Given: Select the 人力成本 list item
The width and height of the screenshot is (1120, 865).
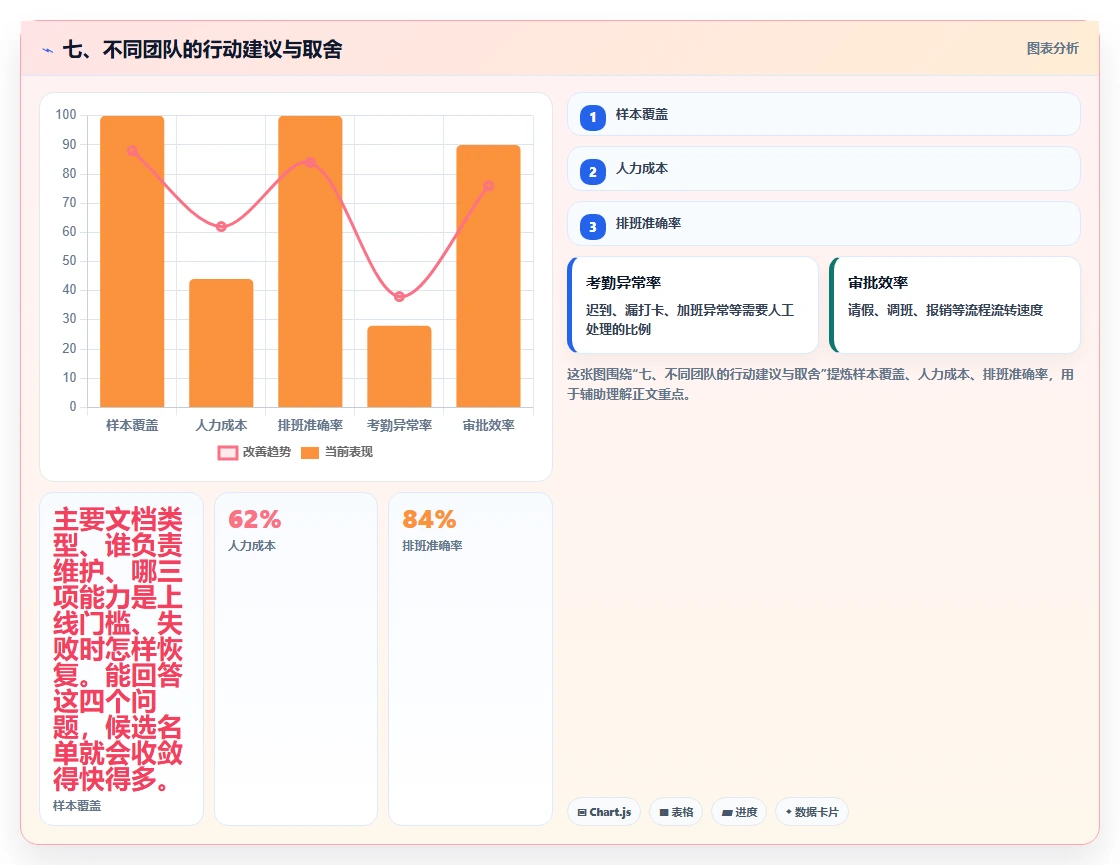Looking at the screenshot, I should coord(823,169).
